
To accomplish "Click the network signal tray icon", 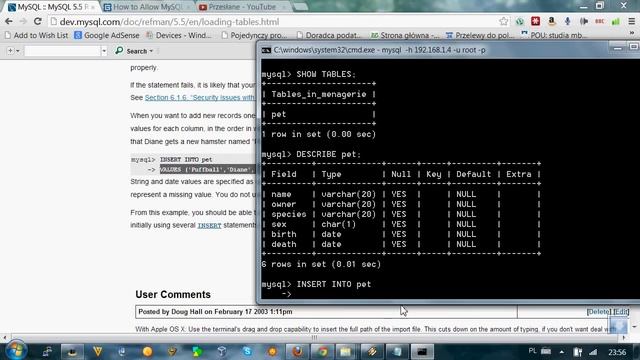I will 593,351.
